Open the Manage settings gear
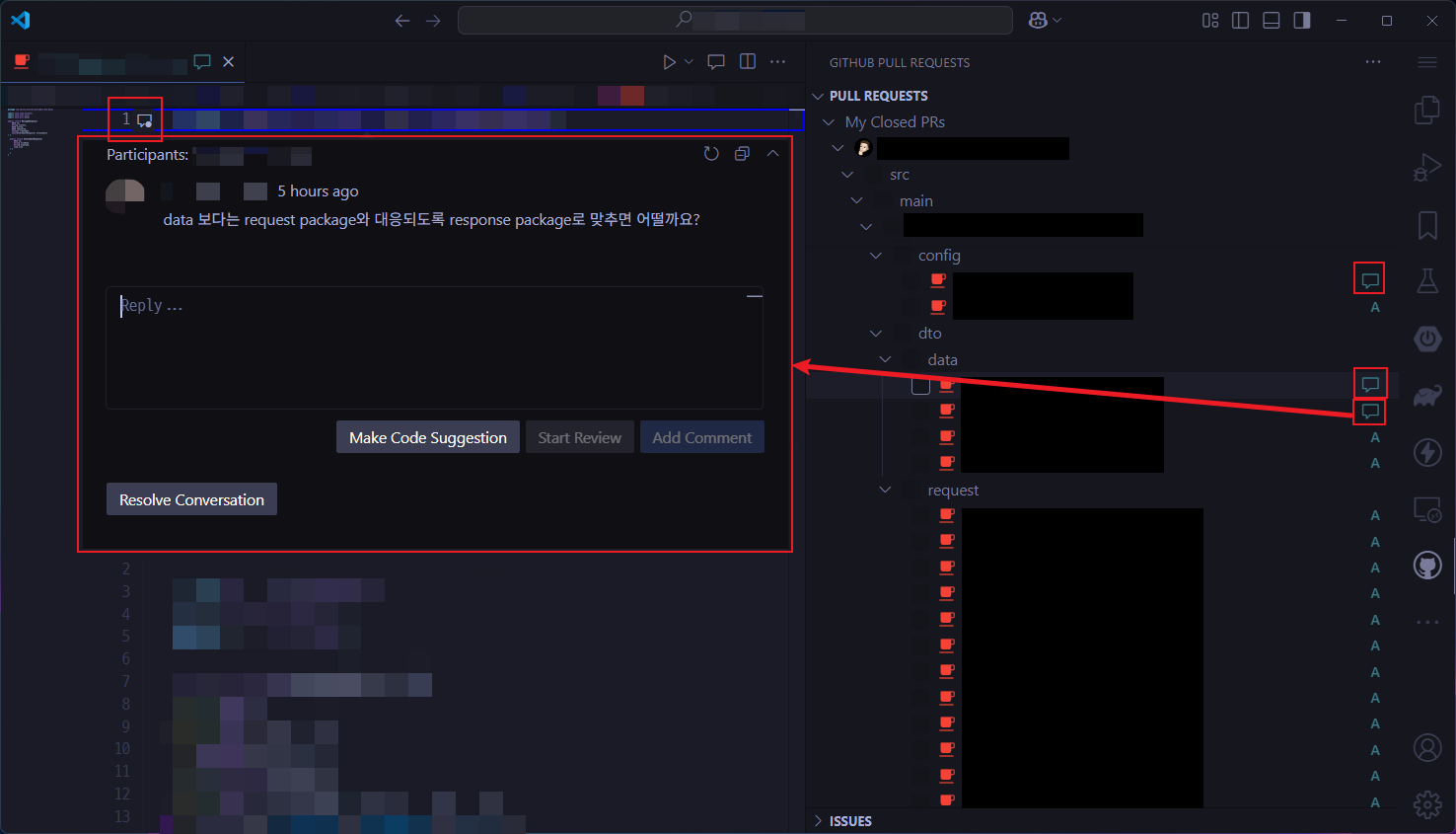The height and width of the screenshot is (834, 1456). point(1427,804)
